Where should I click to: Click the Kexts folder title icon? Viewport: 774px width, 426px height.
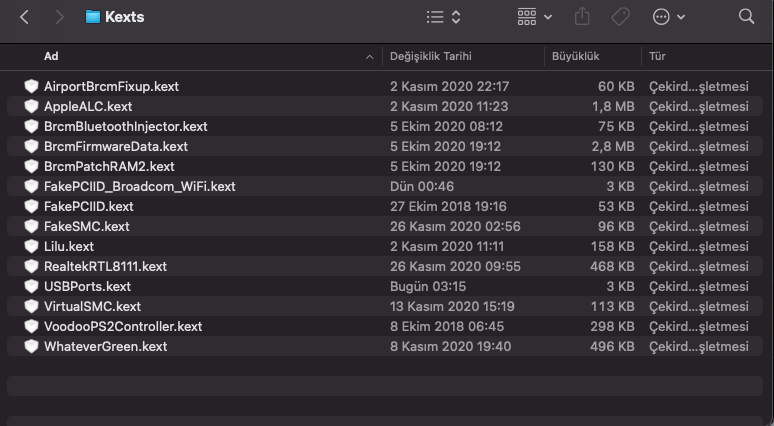click(93, 17)
